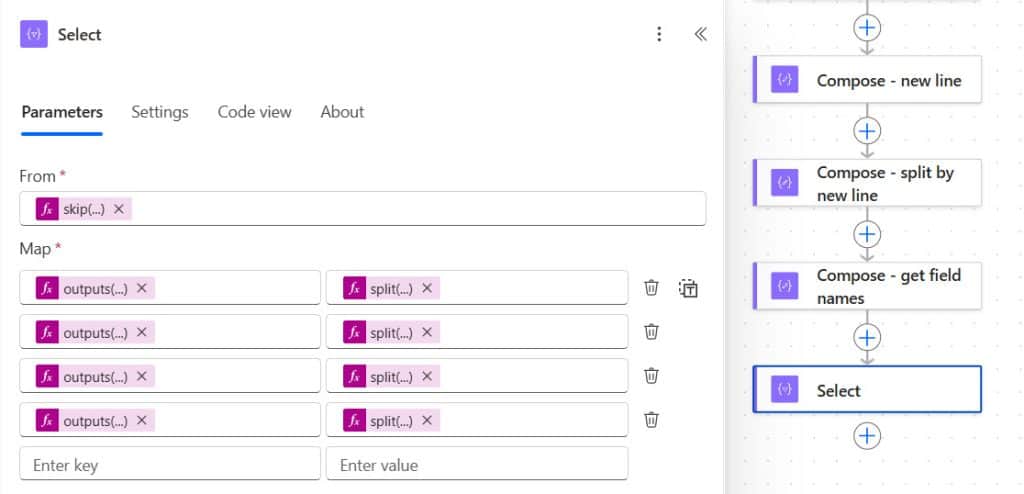
Task: Click Compose - split by new line icon
Action: tap(784, 183)
